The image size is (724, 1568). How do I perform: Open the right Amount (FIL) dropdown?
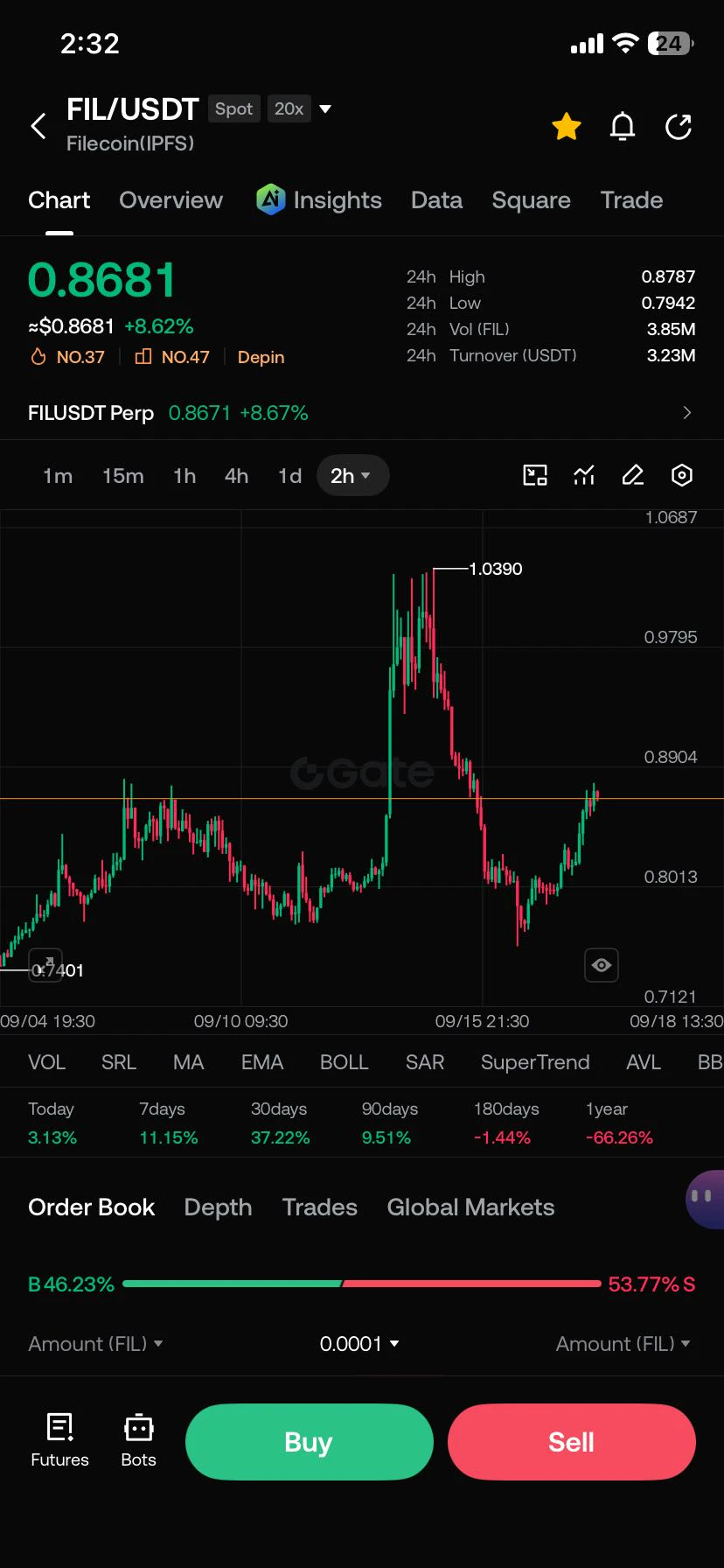point(623,1343)
